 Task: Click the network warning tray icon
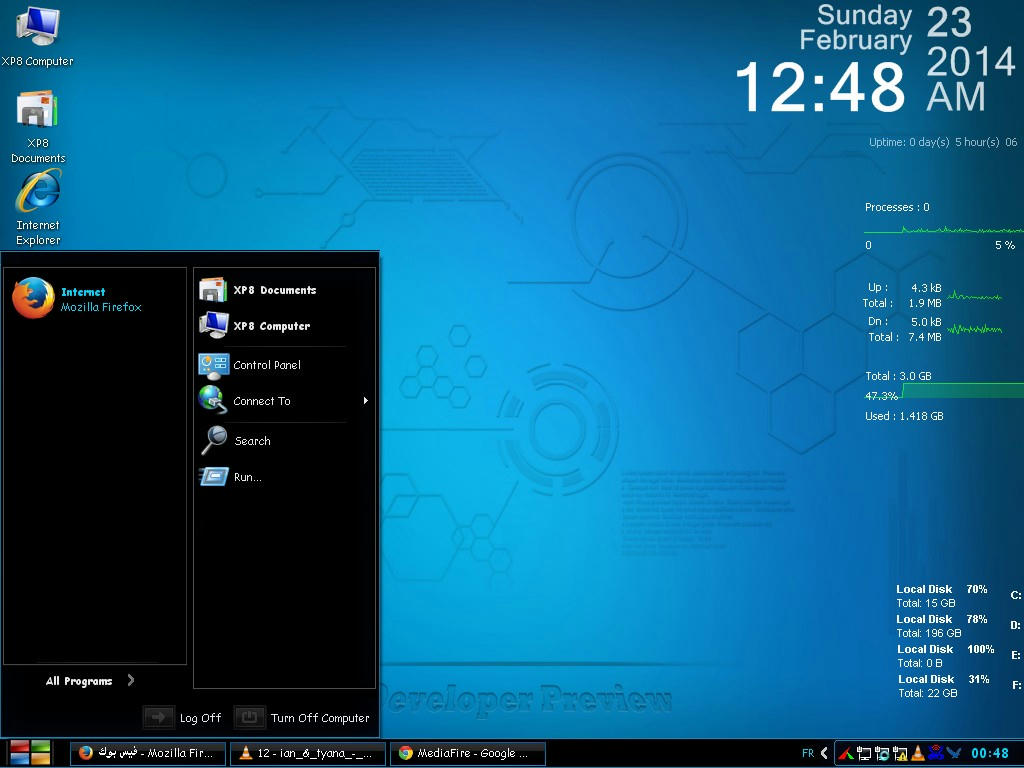click(900, 753)
